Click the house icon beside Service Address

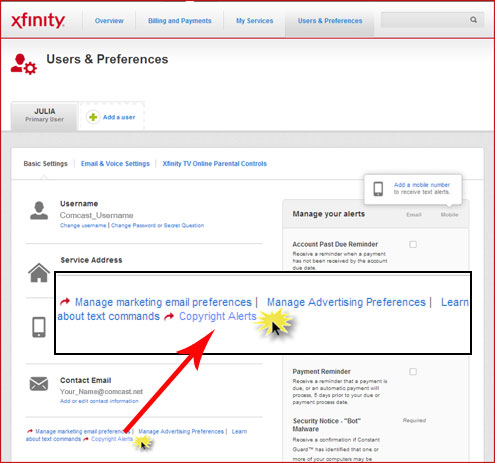pyautogui.click(x=39, y=273)
